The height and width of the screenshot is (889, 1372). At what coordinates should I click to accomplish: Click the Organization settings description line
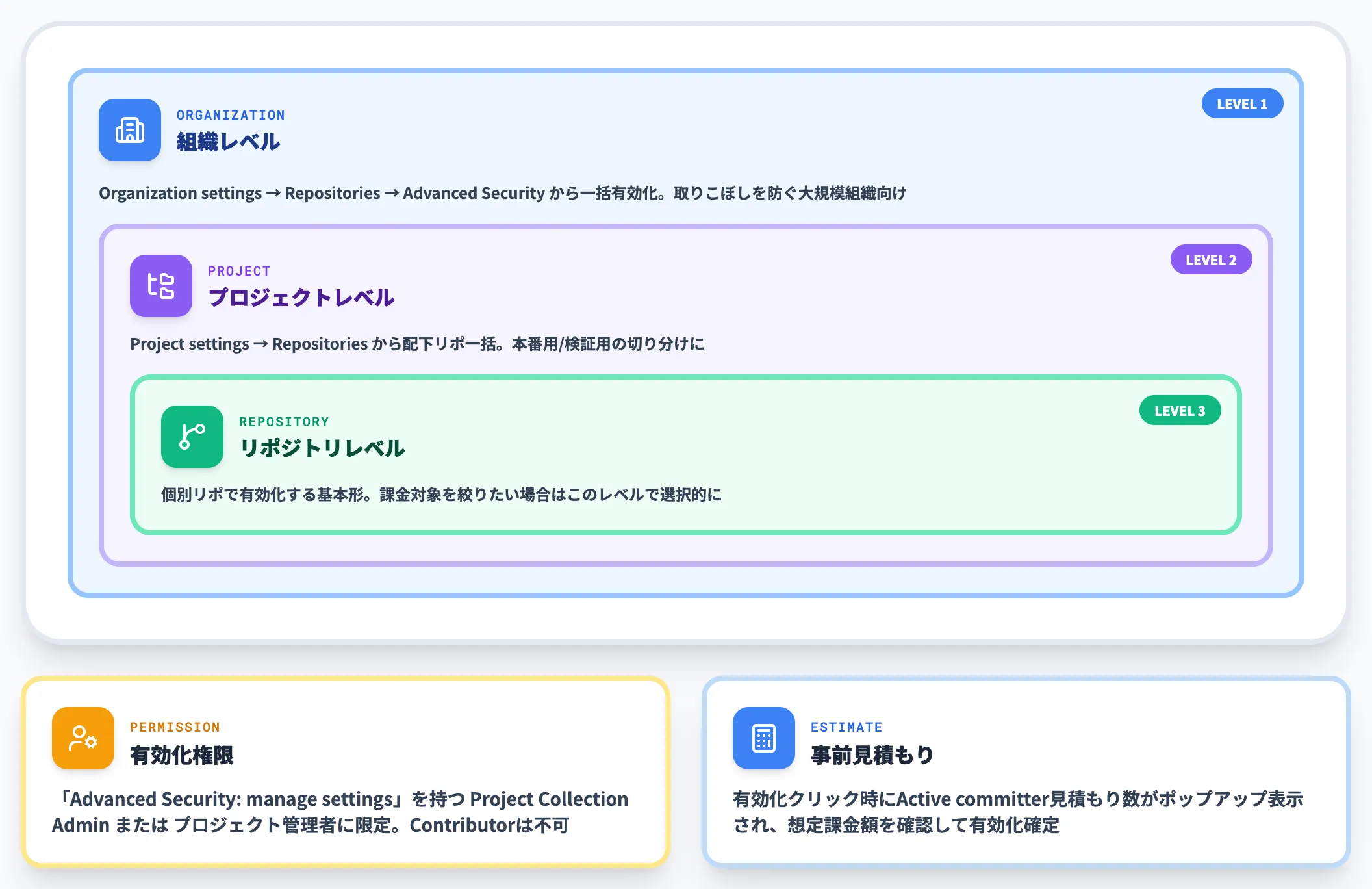click(x=503, y=193)
